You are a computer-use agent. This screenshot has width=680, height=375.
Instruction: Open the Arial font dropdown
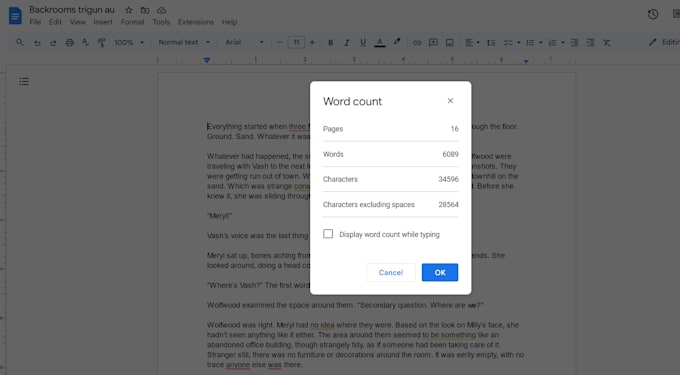(x=244, y=42)
